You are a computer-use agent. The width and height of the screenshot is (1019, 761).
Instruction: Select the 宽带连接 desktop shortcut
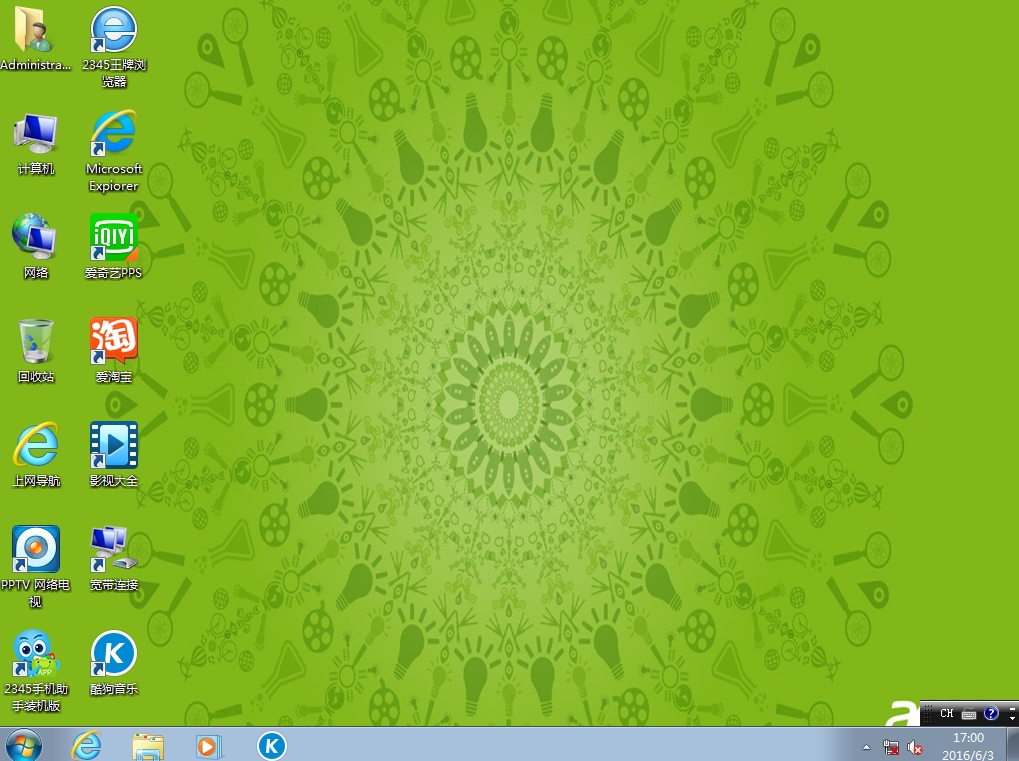point(114,559)
